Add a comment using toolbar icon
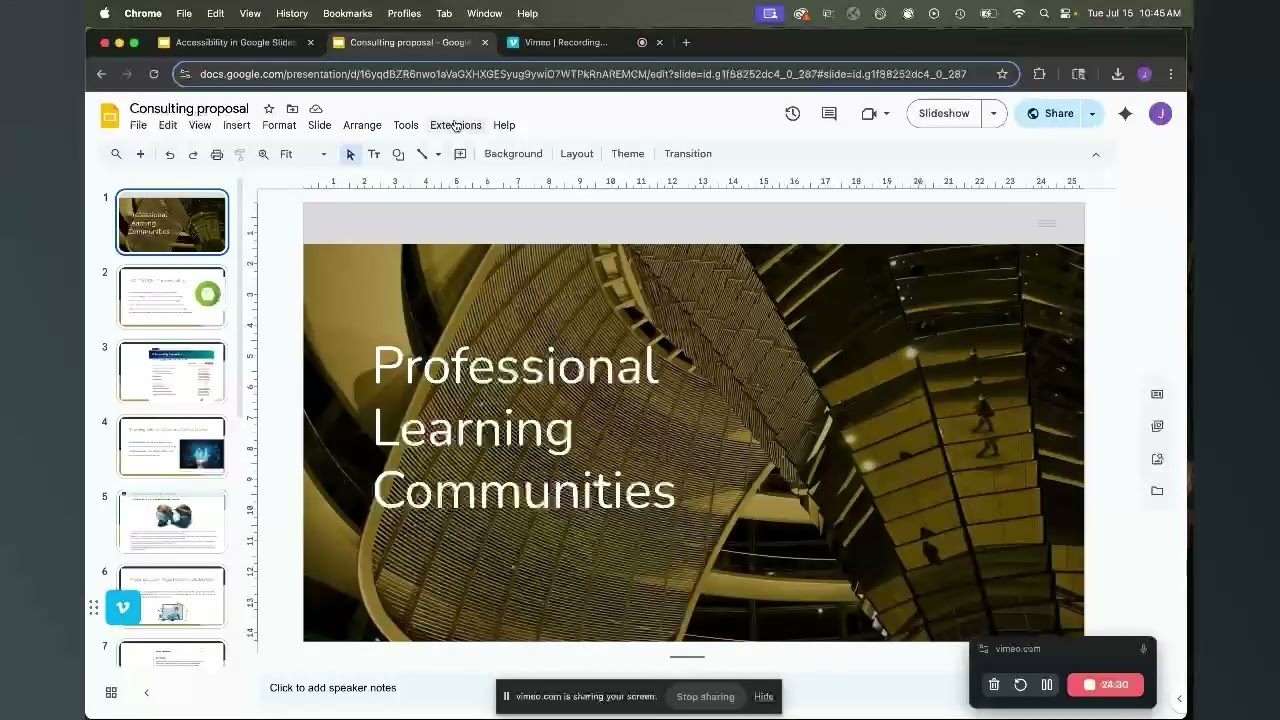 tap(460, 154)
